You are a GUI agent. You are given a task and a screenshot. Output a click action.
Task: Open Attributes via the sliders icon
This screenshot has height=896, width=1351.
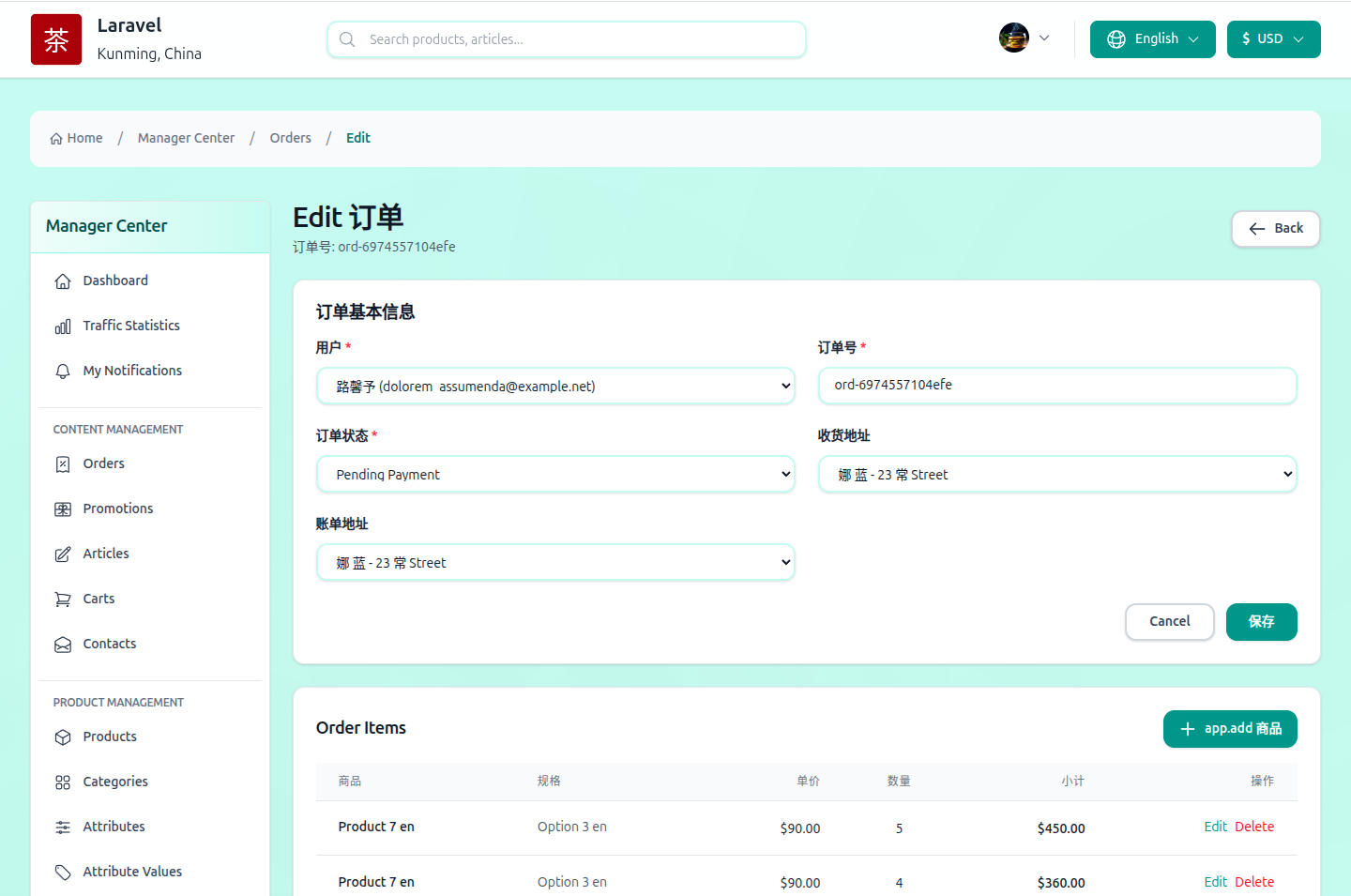pyautogui.click(x=62, y=826)
